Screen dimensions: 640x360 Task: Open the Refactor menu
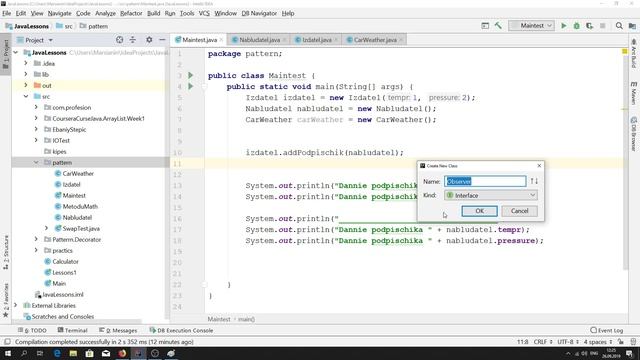131,13
